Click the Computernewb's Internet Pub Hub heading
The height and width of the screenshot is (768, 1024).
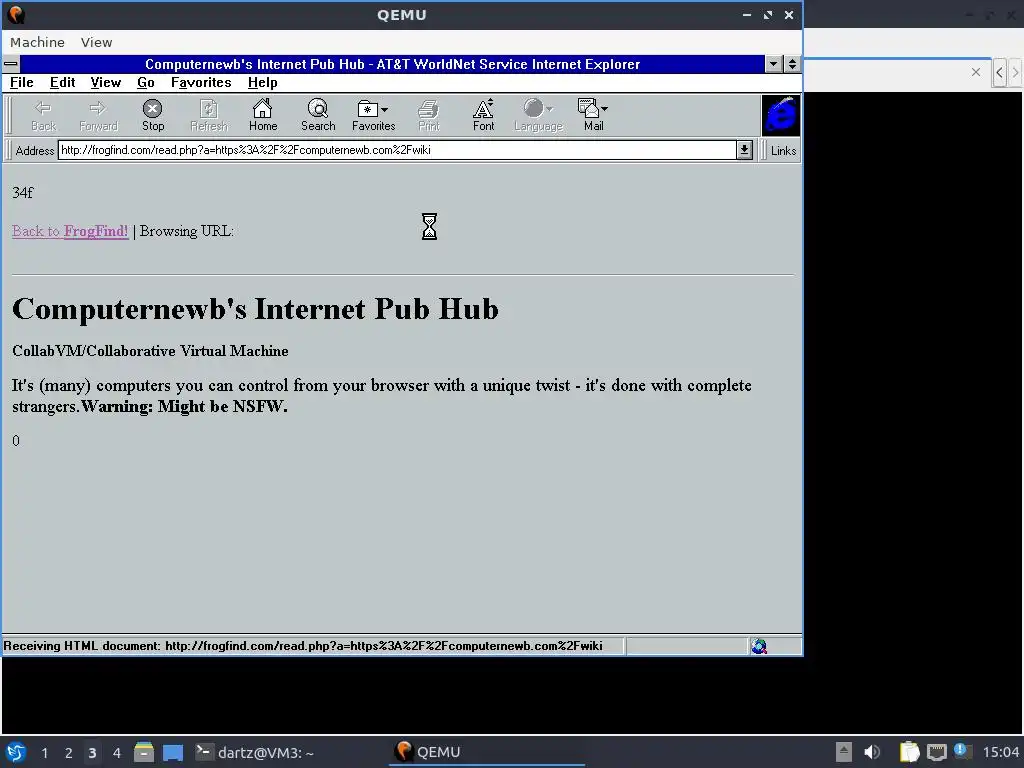[x=255, y=308]
